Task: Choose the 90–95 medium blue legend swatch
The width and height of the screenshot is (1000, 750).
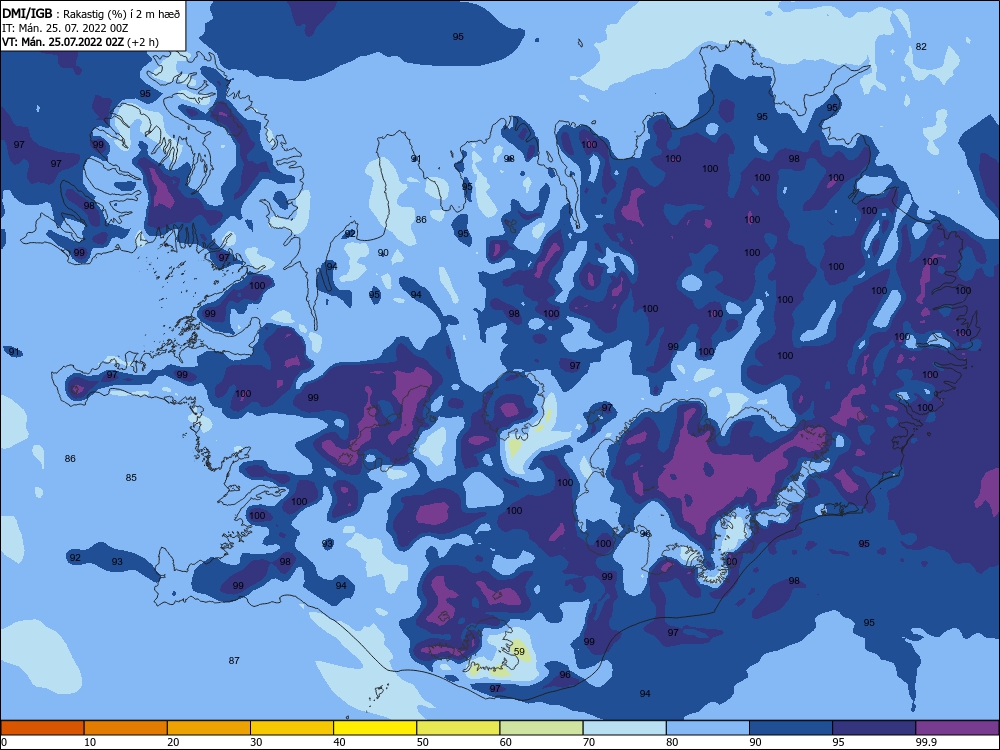Action: pyautogui.click(x=791, y=728)
